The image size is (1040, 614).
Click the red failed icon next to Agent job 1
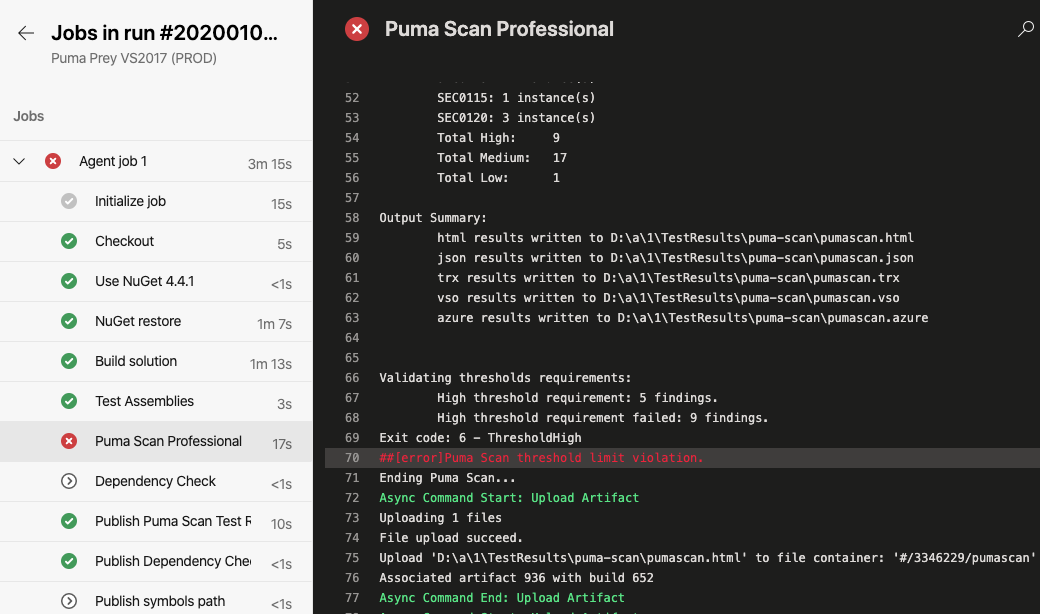[53, 161]
